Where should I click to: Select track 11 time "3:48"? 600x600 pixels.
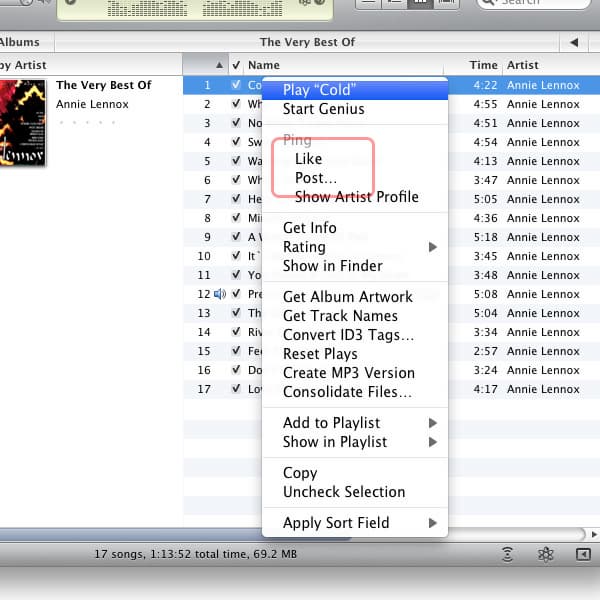click(x=485, y=275)
